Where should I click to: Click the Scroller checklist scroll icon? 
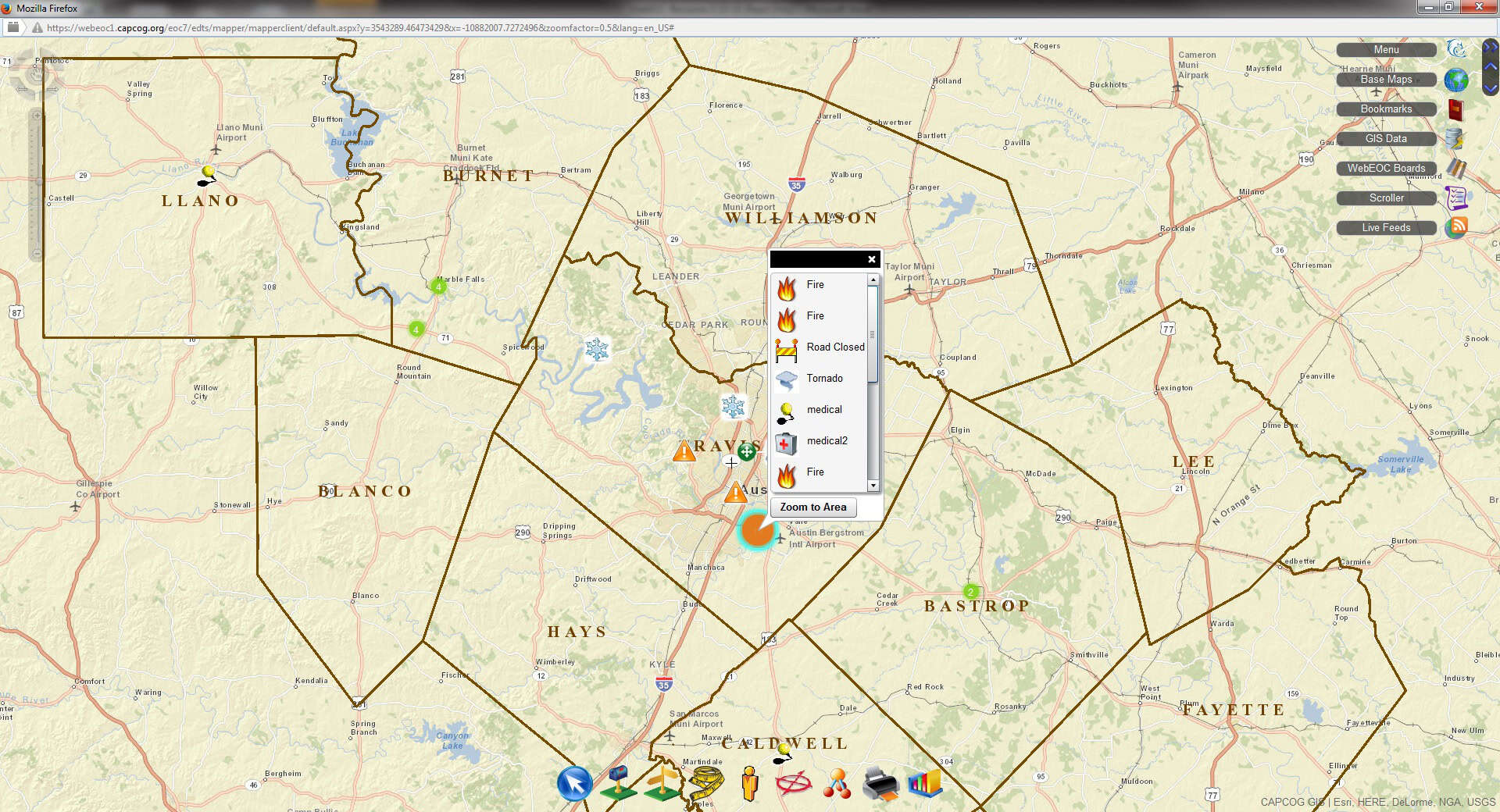[x=1456, y=198]
